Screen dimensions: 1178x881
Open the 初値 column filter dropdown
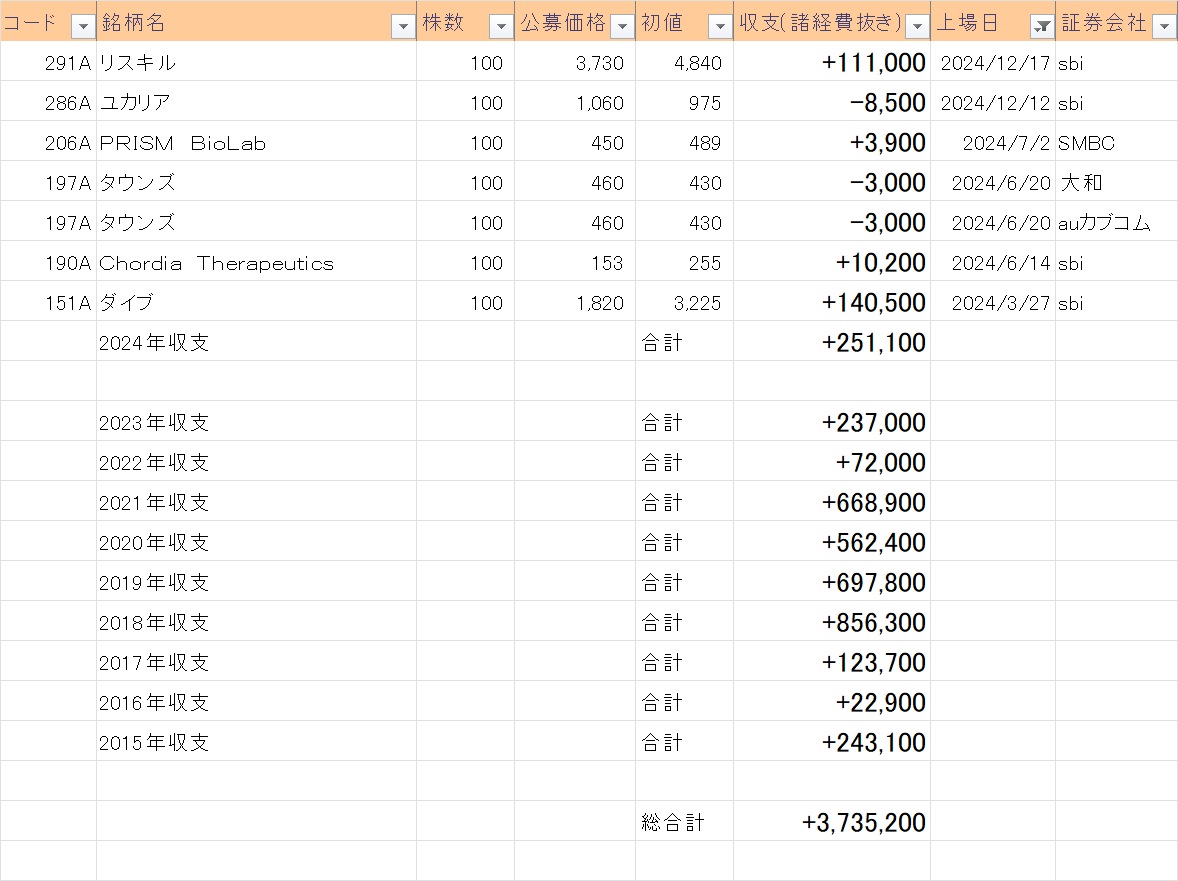[x=720, y=26]
